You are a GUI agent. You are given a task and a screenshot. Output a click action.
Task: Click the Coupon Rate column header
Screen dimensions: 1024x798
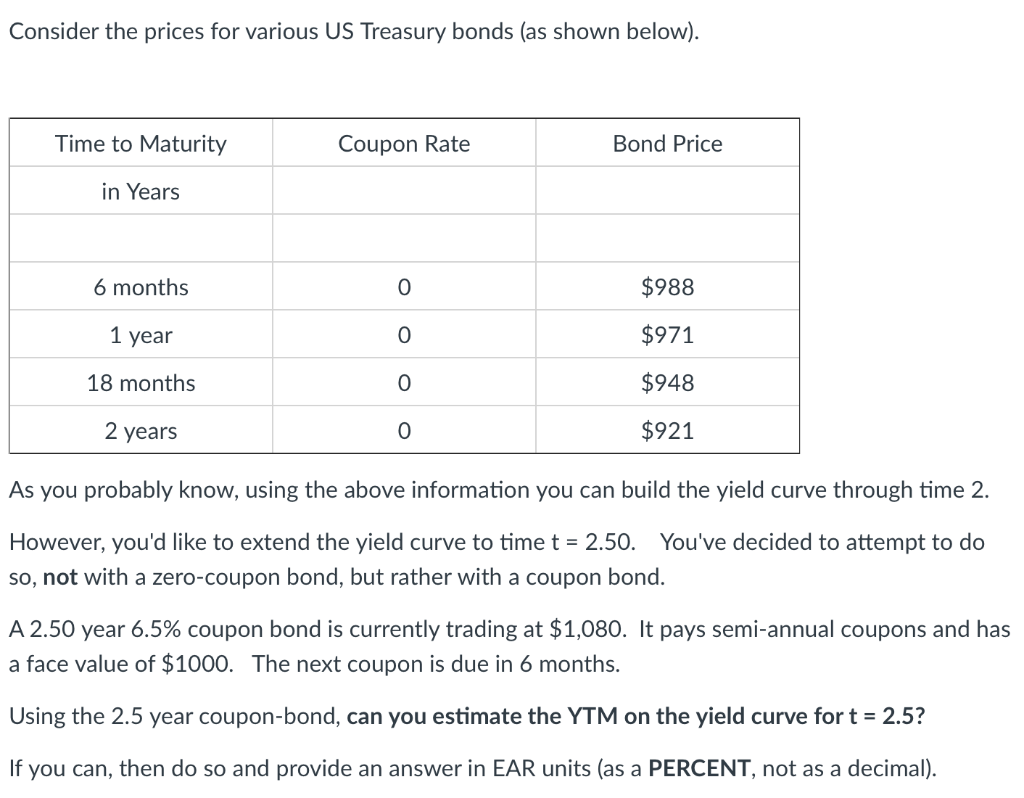(404, 143)
